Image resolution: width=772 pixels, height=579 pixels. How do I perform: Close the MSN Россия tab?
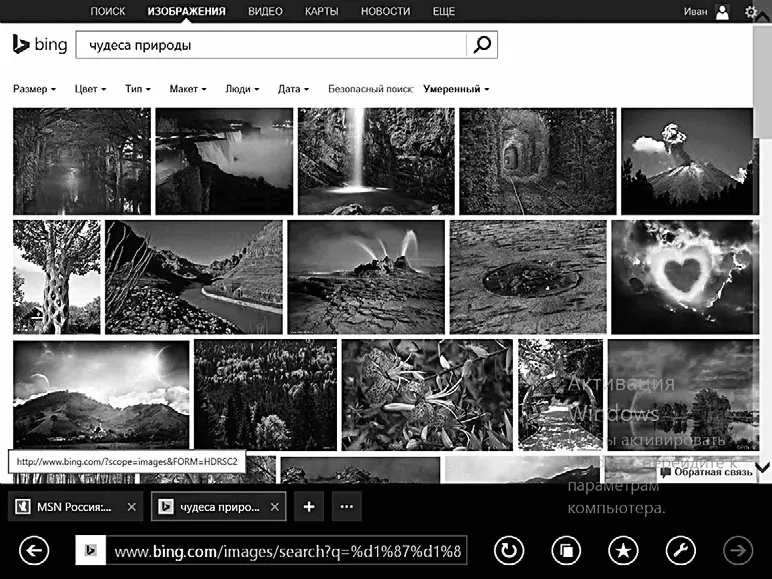[132, 507]
